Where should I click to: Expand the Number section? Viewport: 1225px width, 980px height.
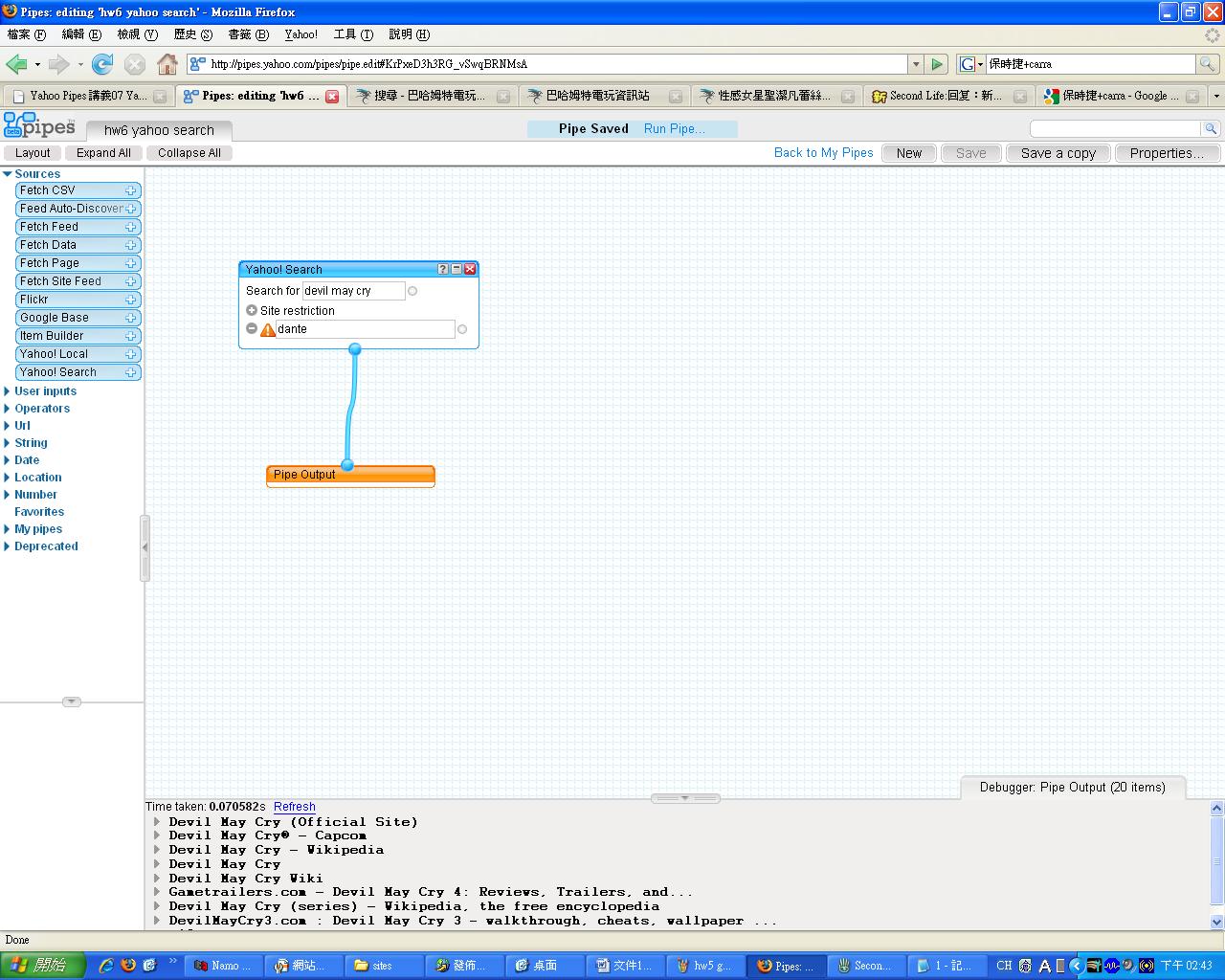pyautogui.click(x=7, y=495)
